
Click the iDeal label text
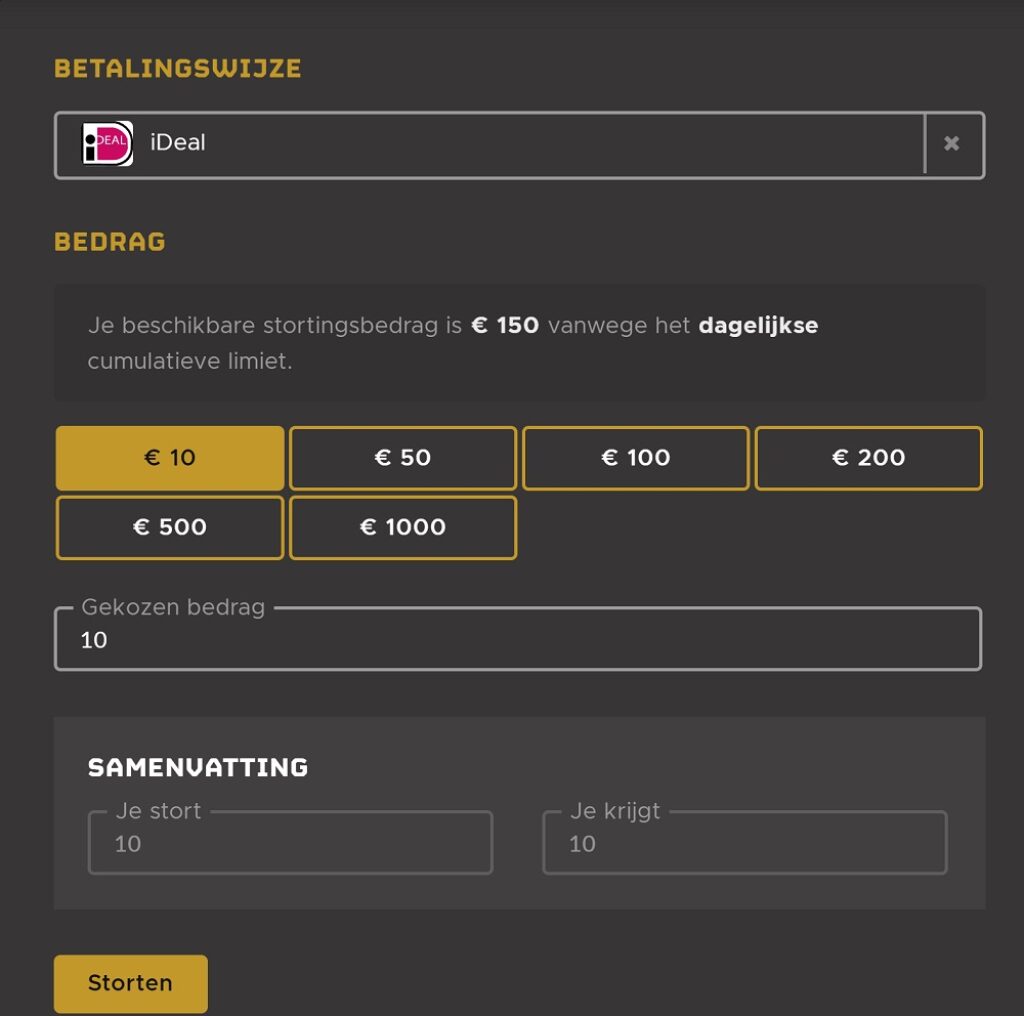tap(180, 143)
